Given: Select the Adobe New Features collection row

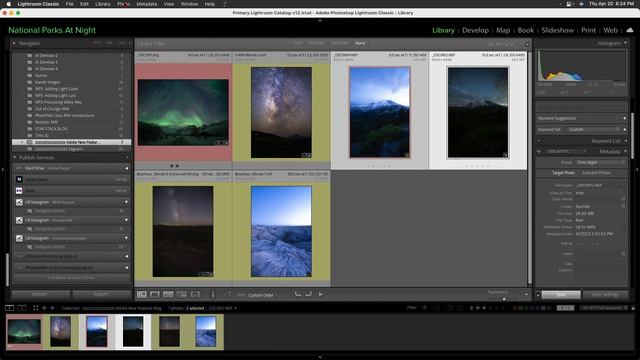Looking at the screenshot, I should [72, 142].
